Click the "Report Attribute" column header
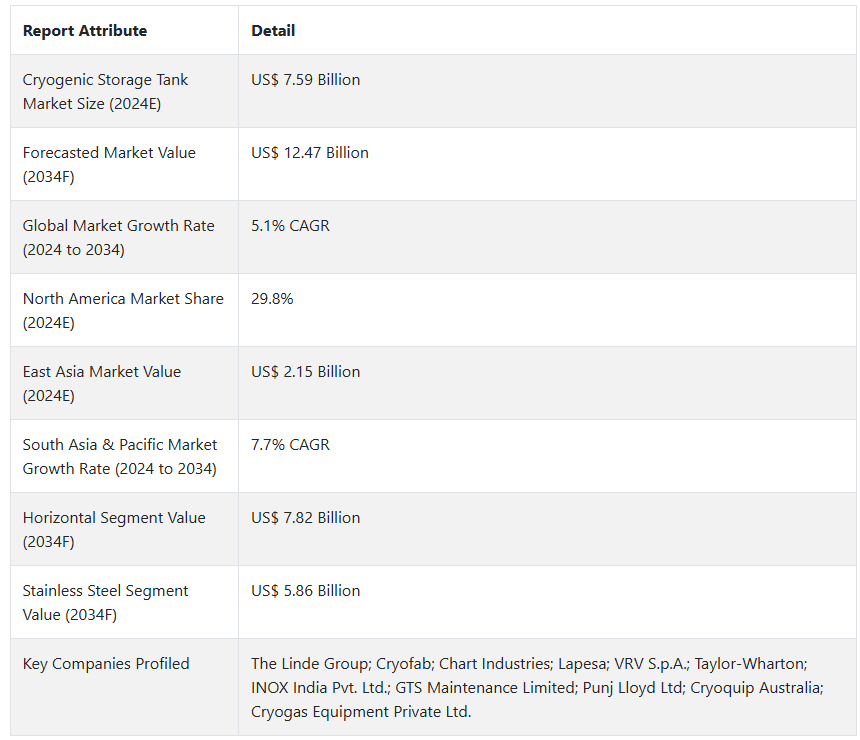Screen dimensions: 860x740 [x=85, y=31]
